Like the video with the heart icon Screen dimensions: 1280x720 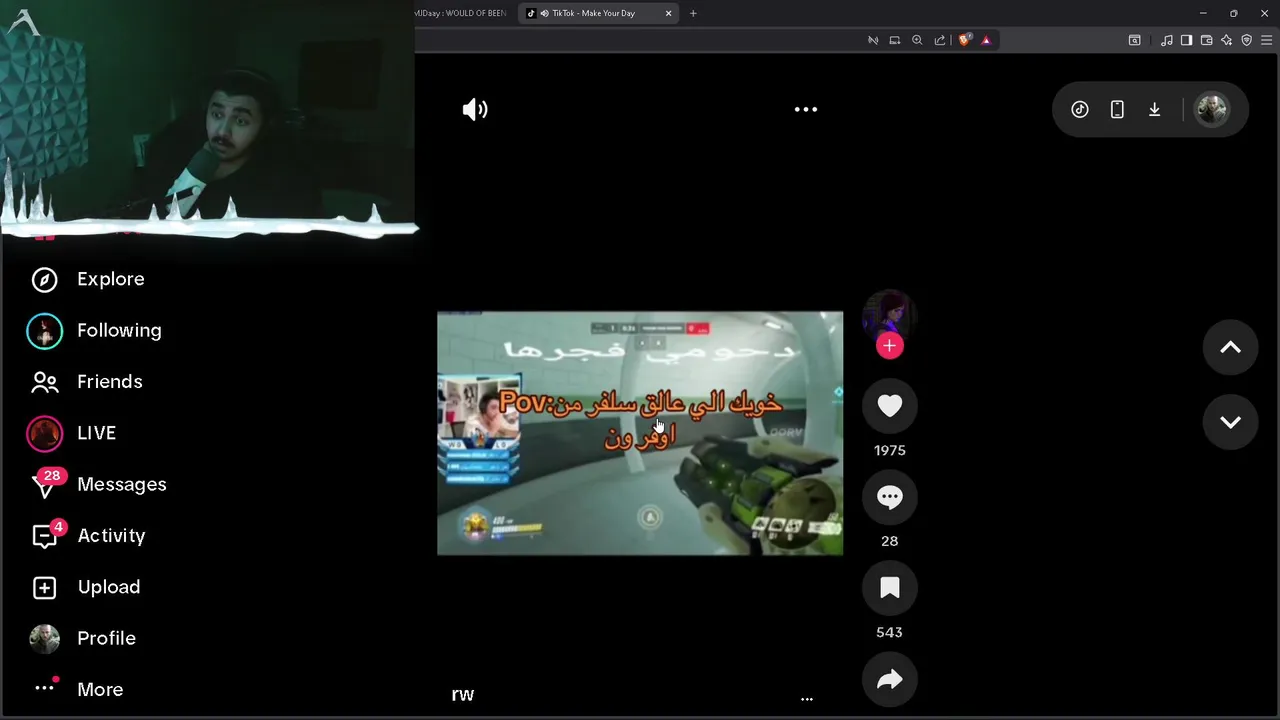click(x=889, y=405)
